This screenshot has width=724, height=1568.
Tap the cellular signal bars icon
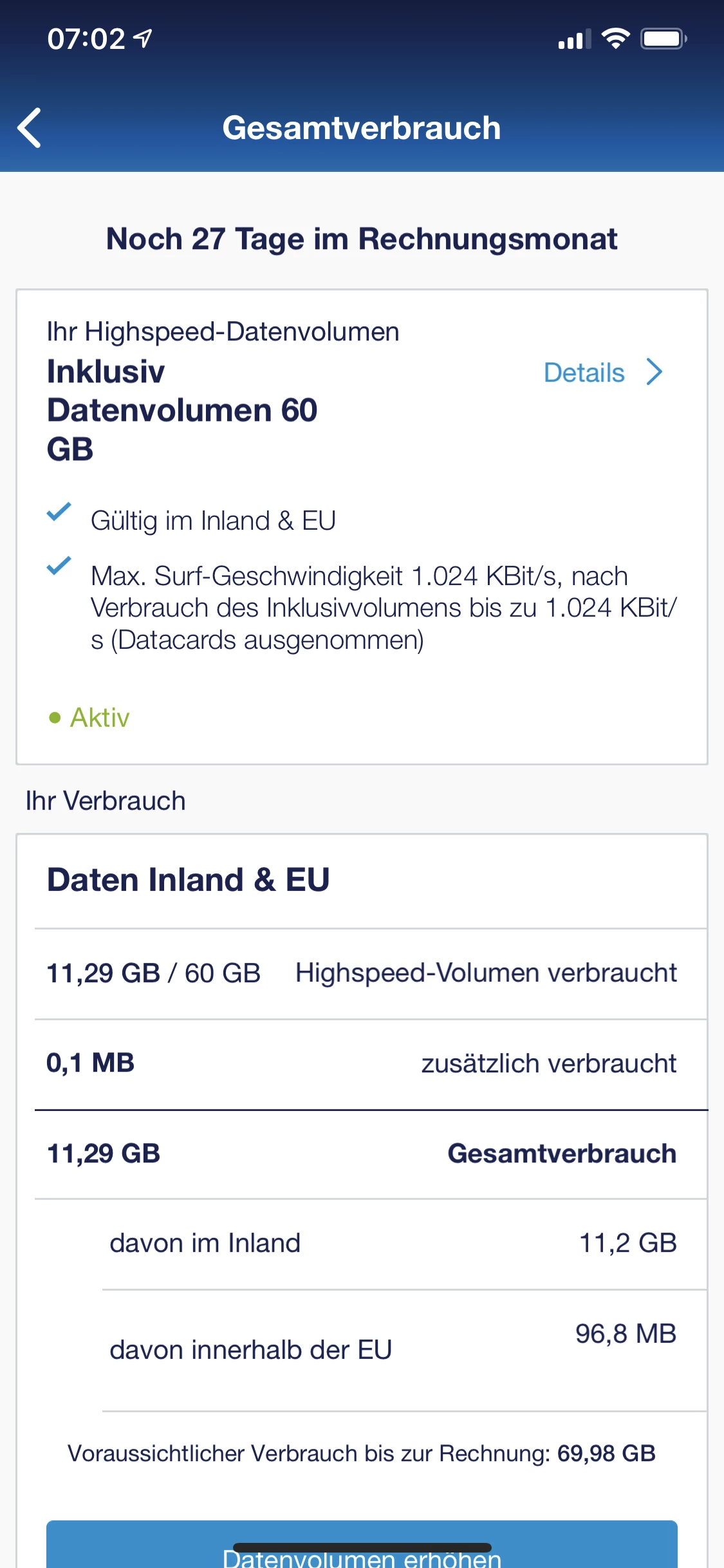pos(574,40)
